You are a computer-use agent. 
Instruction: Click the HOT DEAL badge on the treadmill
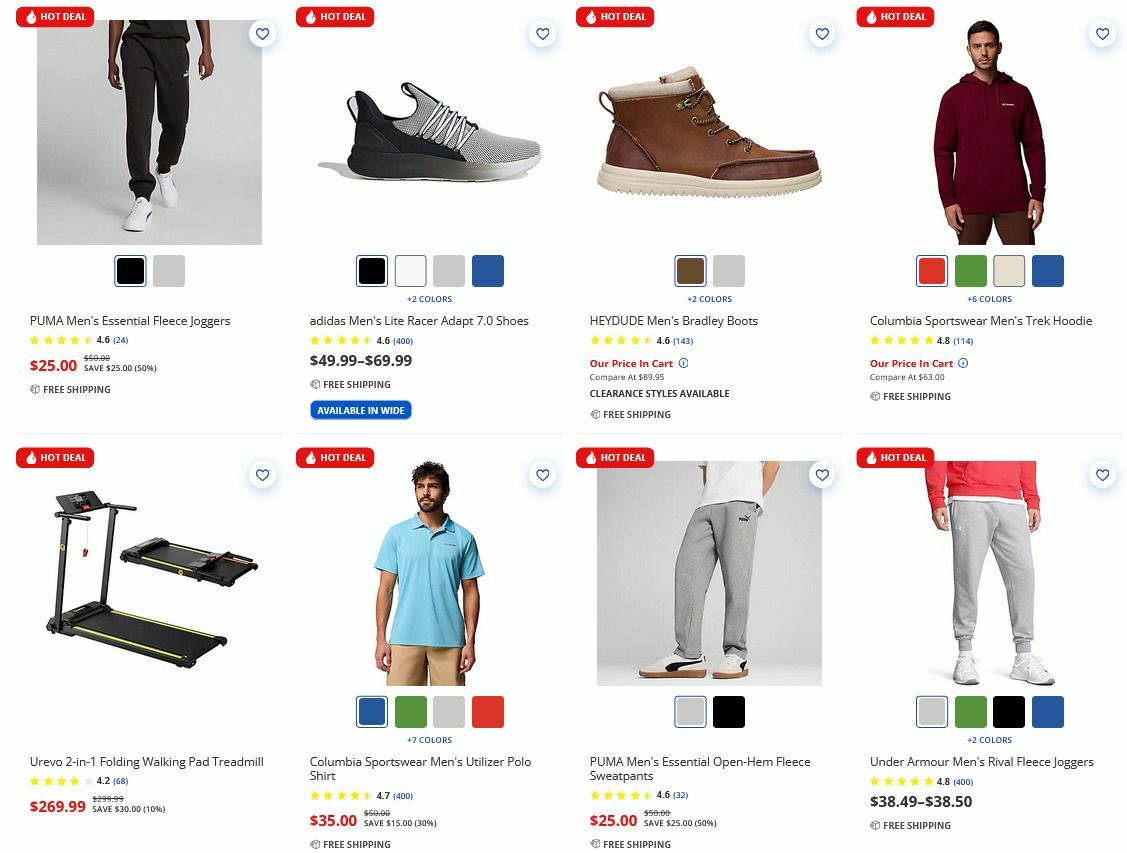(x=55, y=457)
